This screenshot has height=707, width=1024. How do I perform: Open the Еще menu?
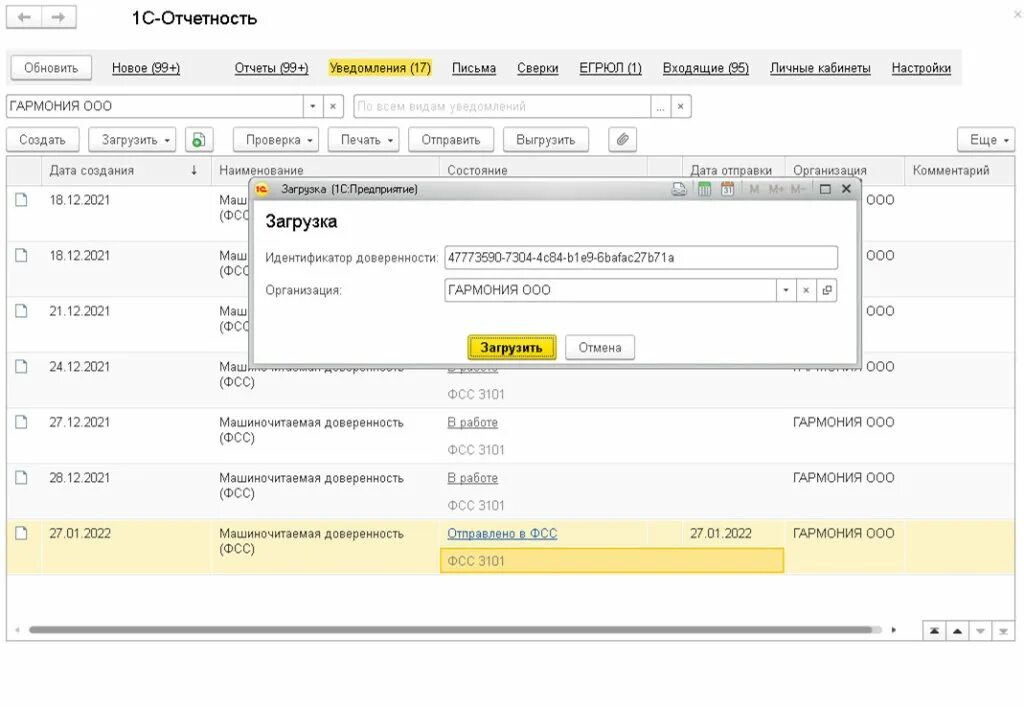point(986,140)
